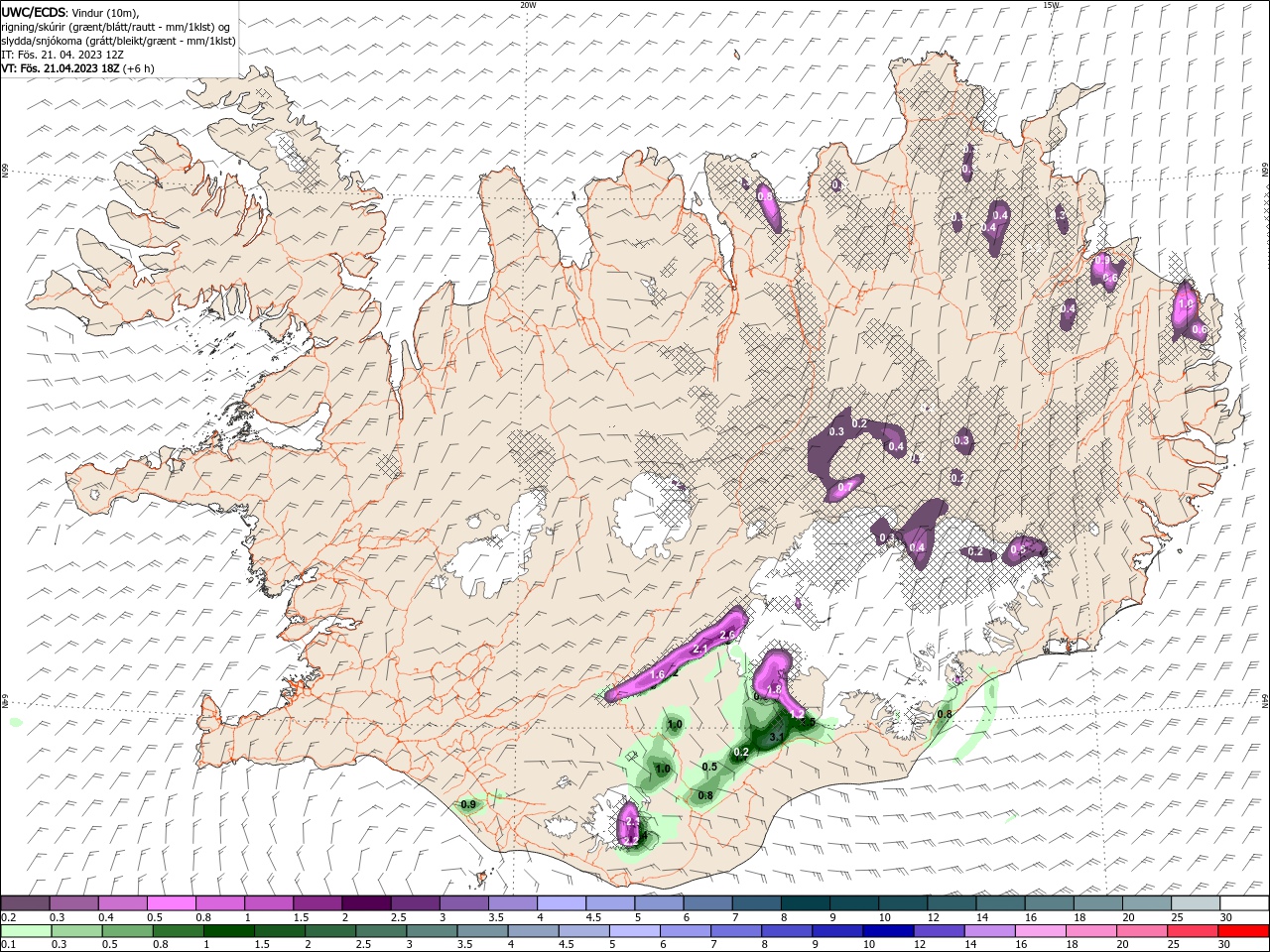Click the 0.9 rain value near the southwest coast
Viewport: 1270px width, 952px height.
click(x=468, y=804)
